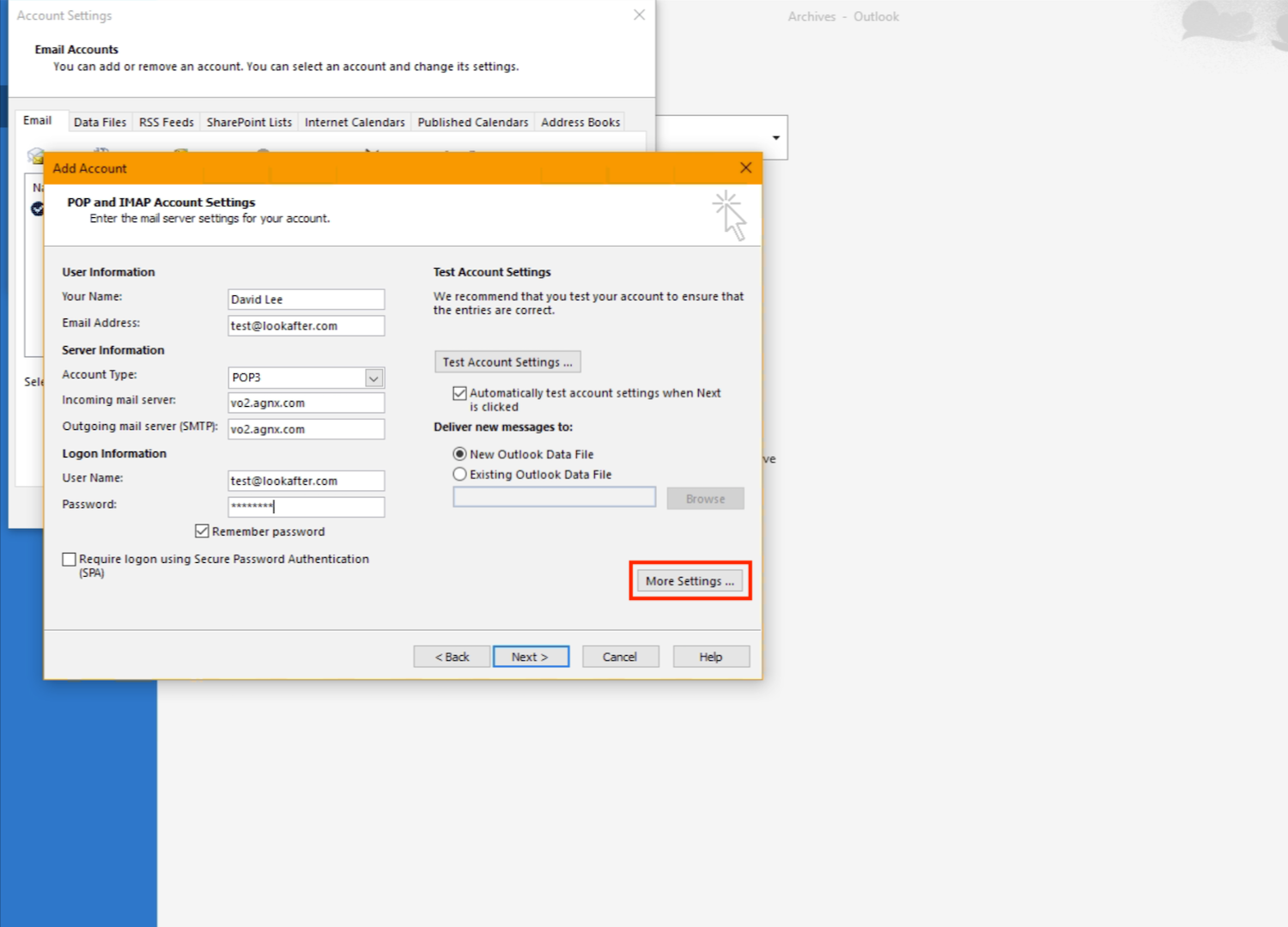Close the Account Settings window
1288x927 pixels.
tap(639, 15)
